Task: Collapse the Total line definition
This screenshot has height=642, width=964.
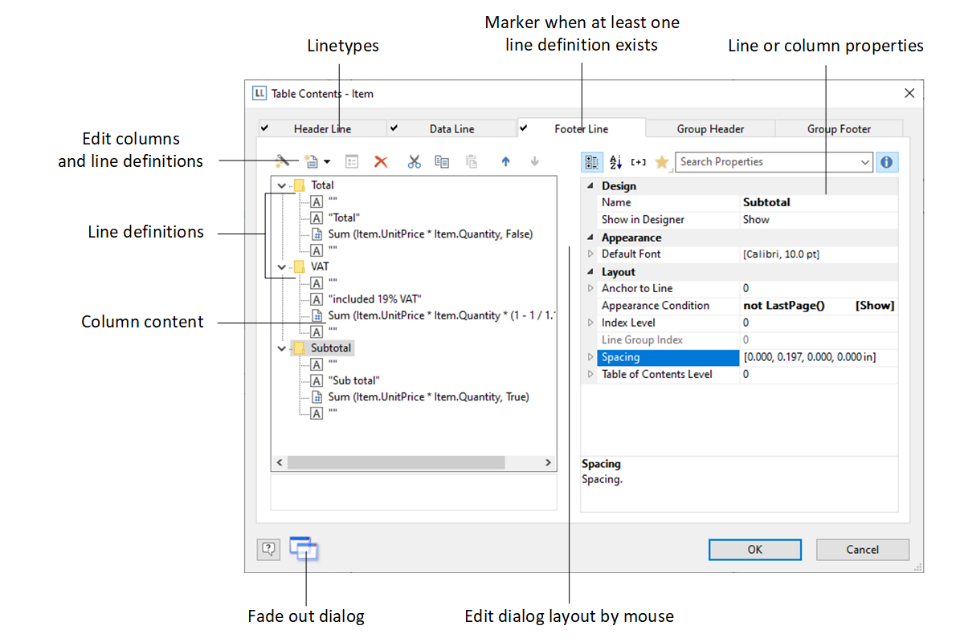Action: coord(282,185)
